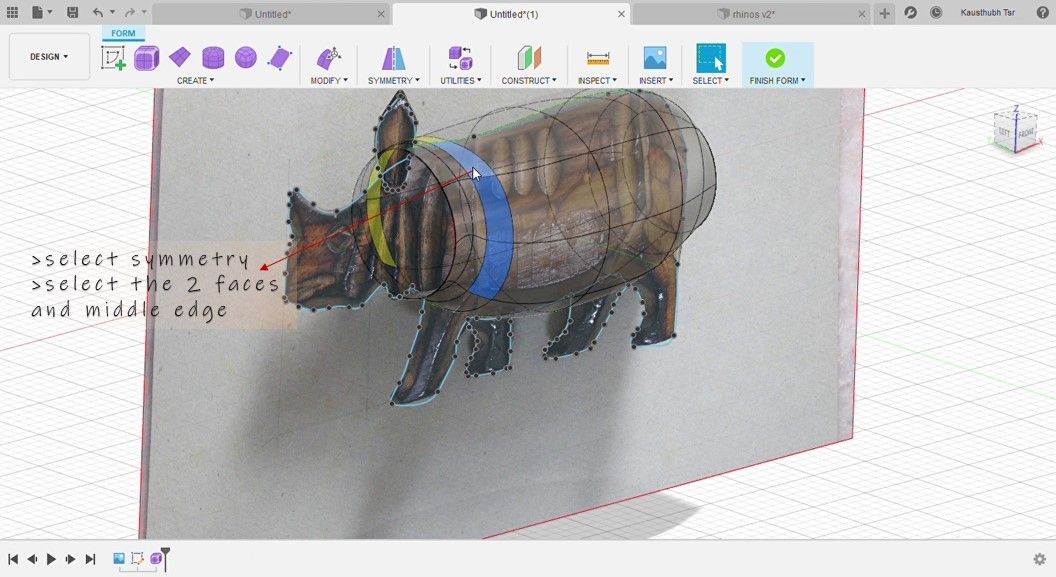
Task: Expand the UTILITIES dropdown menu
Action: point(461,81)
